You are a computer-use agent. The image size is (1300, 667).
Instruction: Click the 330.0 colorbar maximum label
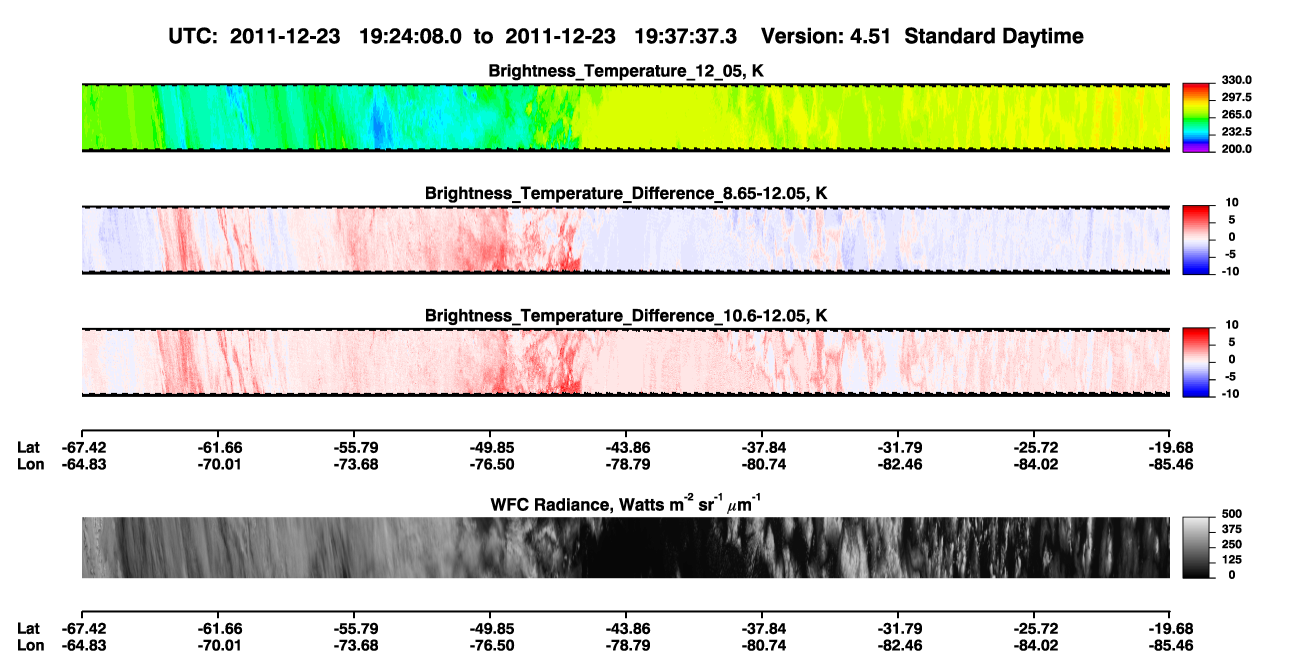(1236, 80)
